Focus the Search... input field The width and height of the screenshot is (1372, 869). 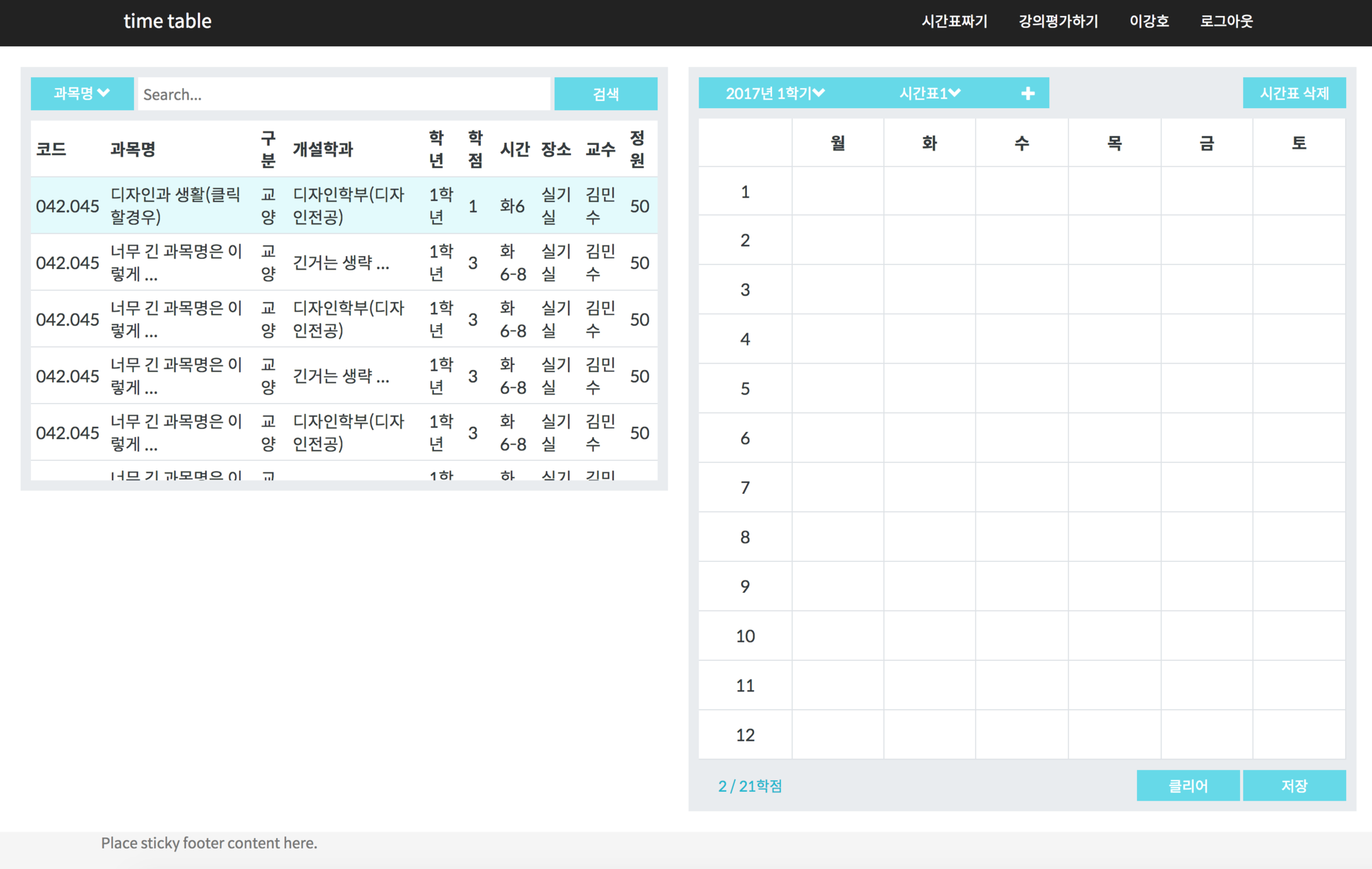[344, 95]
